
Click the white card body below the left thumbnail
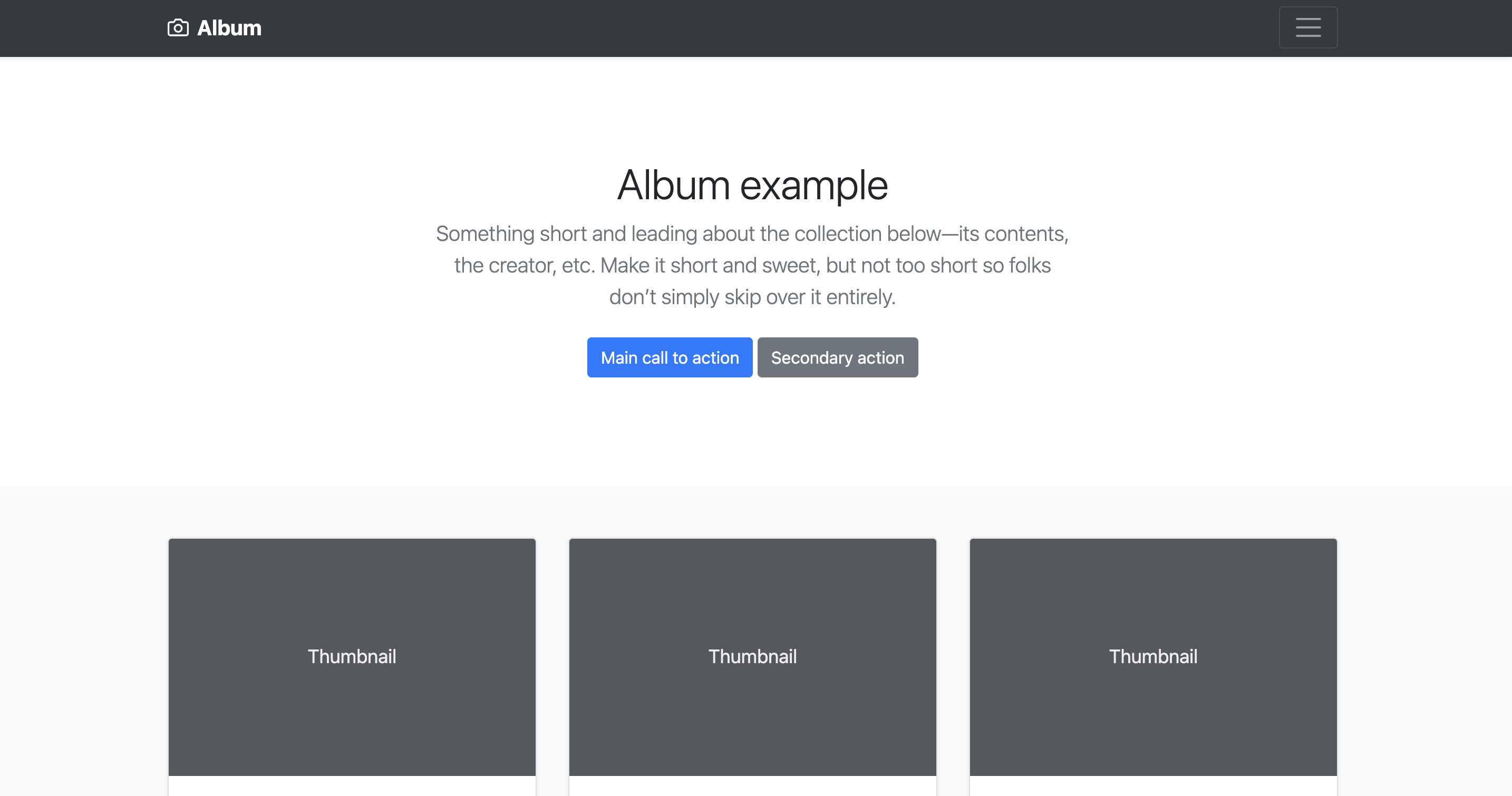point(352,787)
